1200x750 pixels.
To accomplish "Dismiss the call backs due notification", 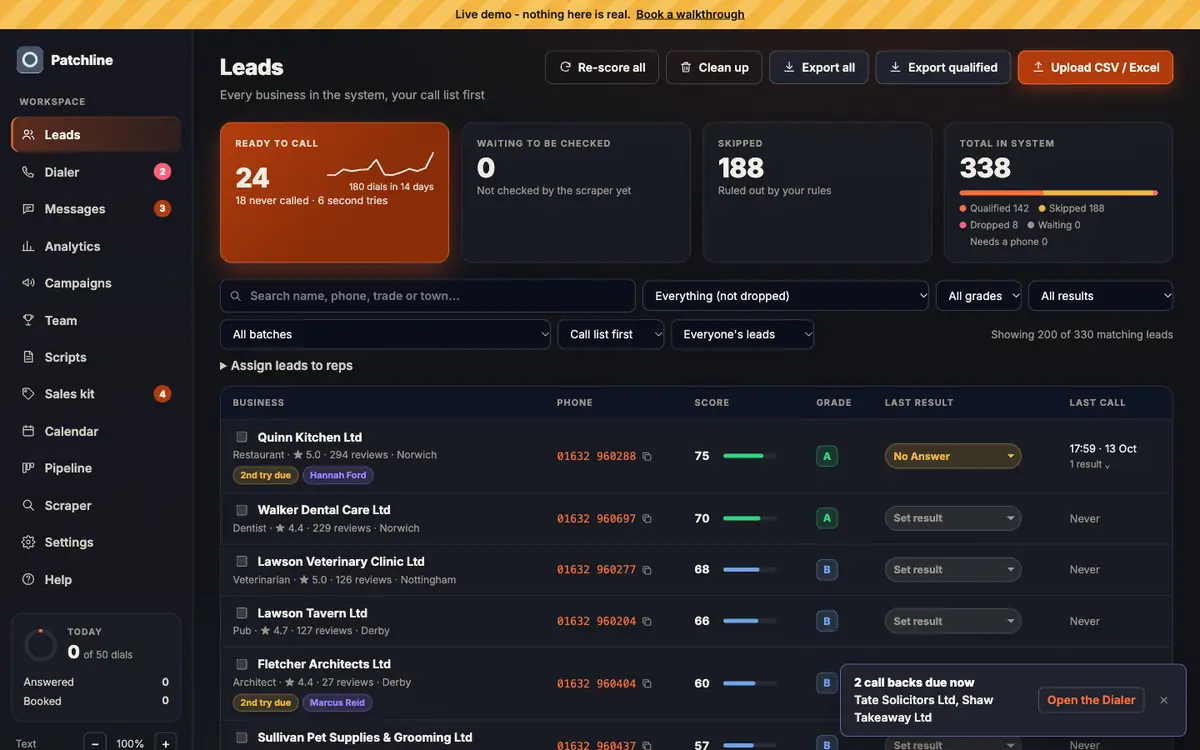I will (1164, 700).
